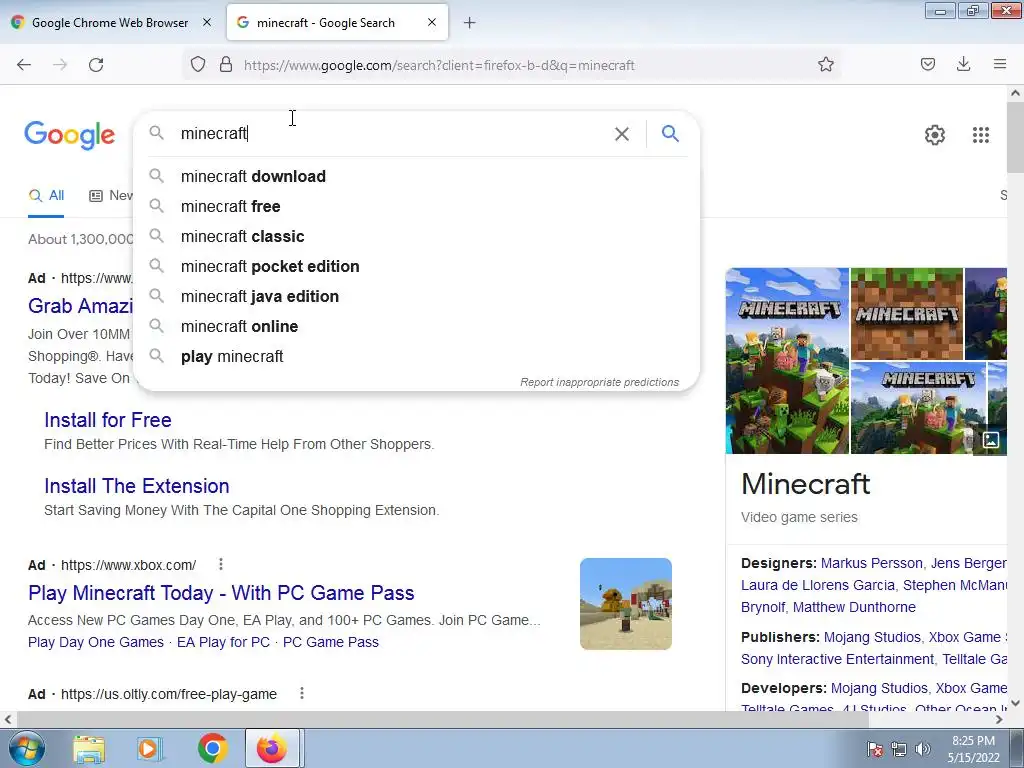Open the News results tab

pyautogui.click(x=112, y=195)
